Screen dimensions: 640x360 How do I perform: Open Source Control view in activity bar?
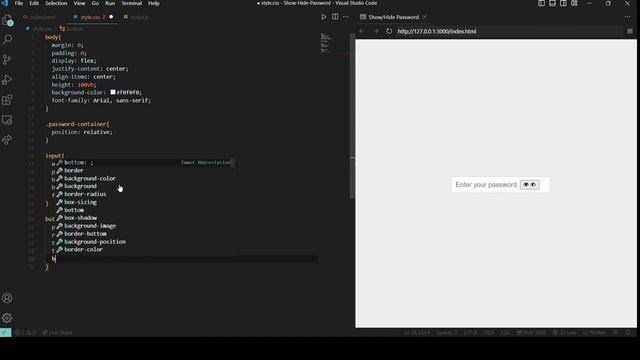pyautogui.click(x=7, y=60)
